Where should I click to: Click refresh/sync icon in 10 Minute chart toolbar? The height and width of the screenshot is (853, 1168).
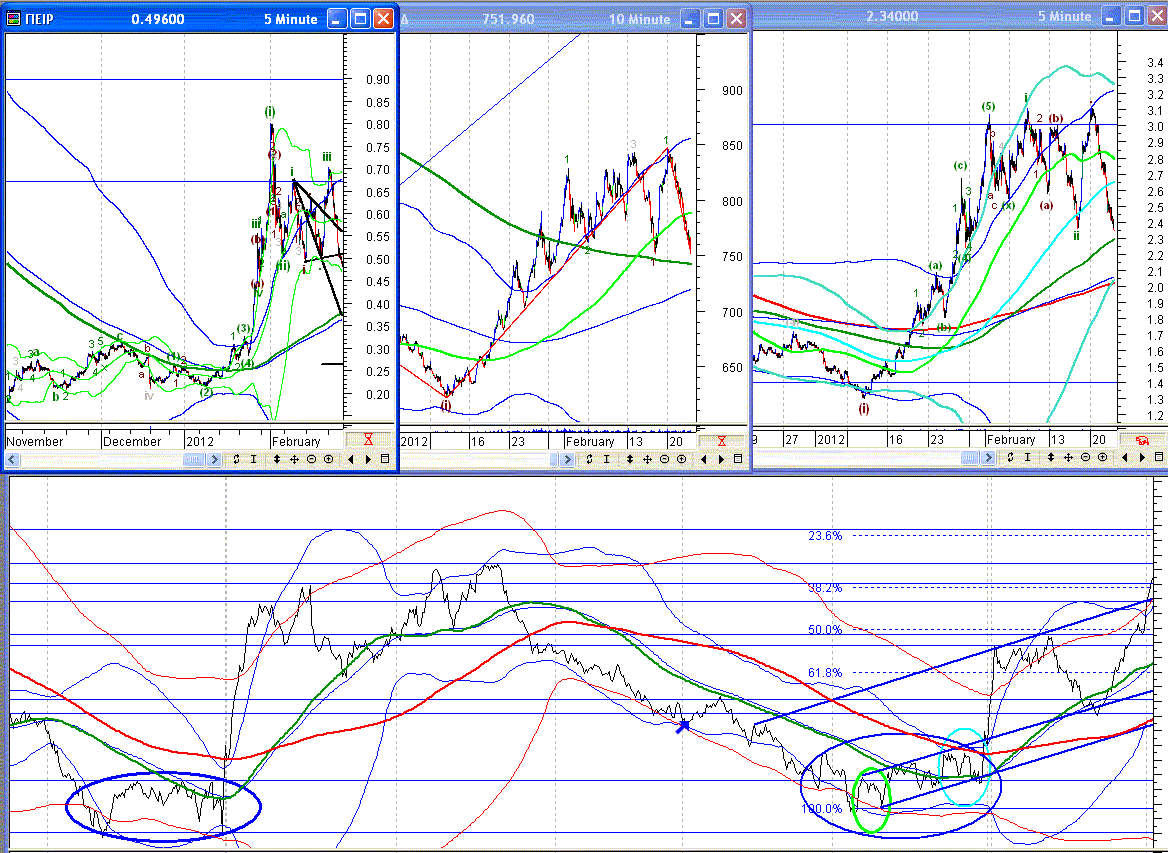pyautogui.click(x=589, y=460)
